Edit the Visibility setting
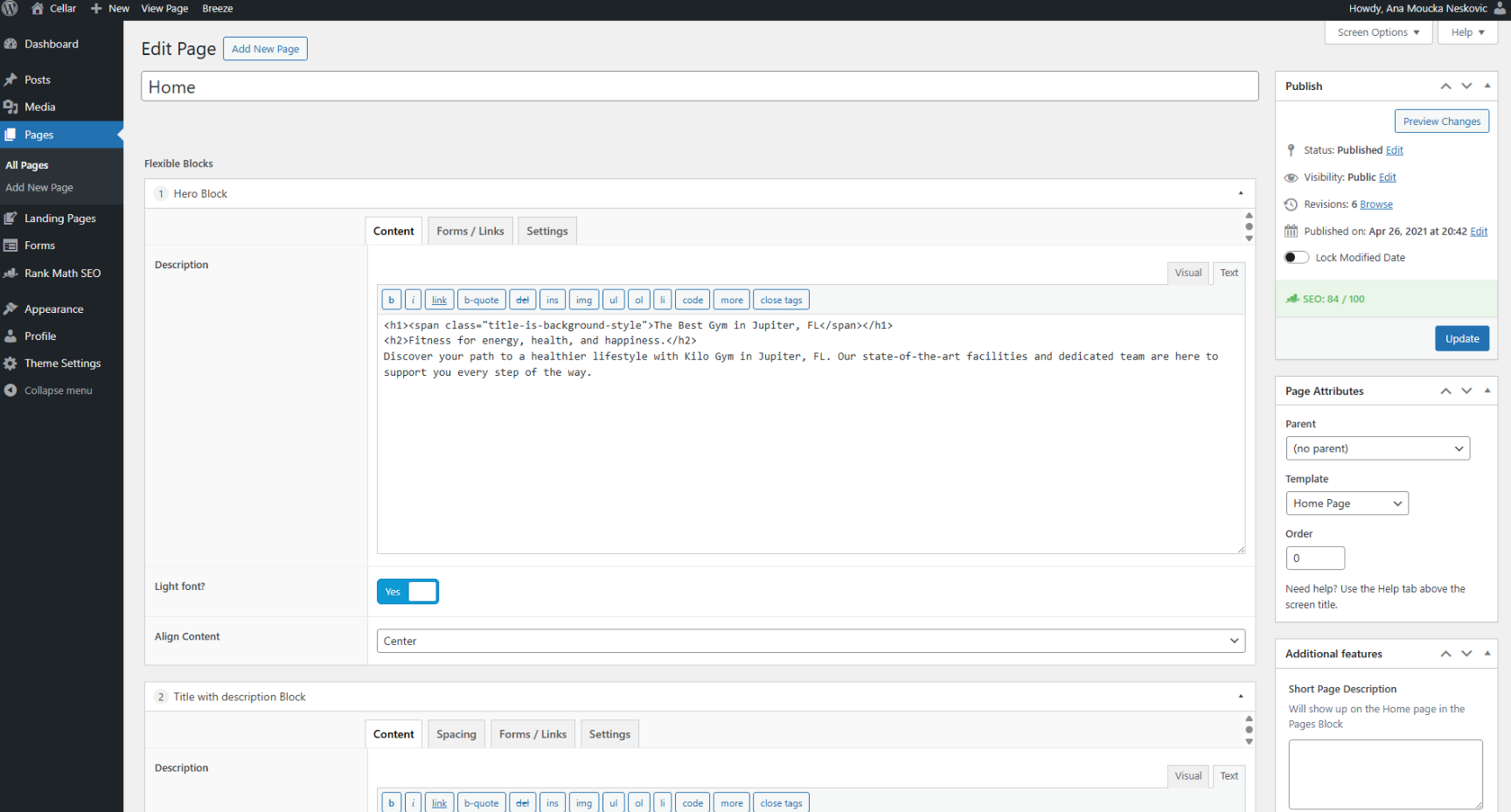The image size is (1511, 812). tap(1388, 177)
